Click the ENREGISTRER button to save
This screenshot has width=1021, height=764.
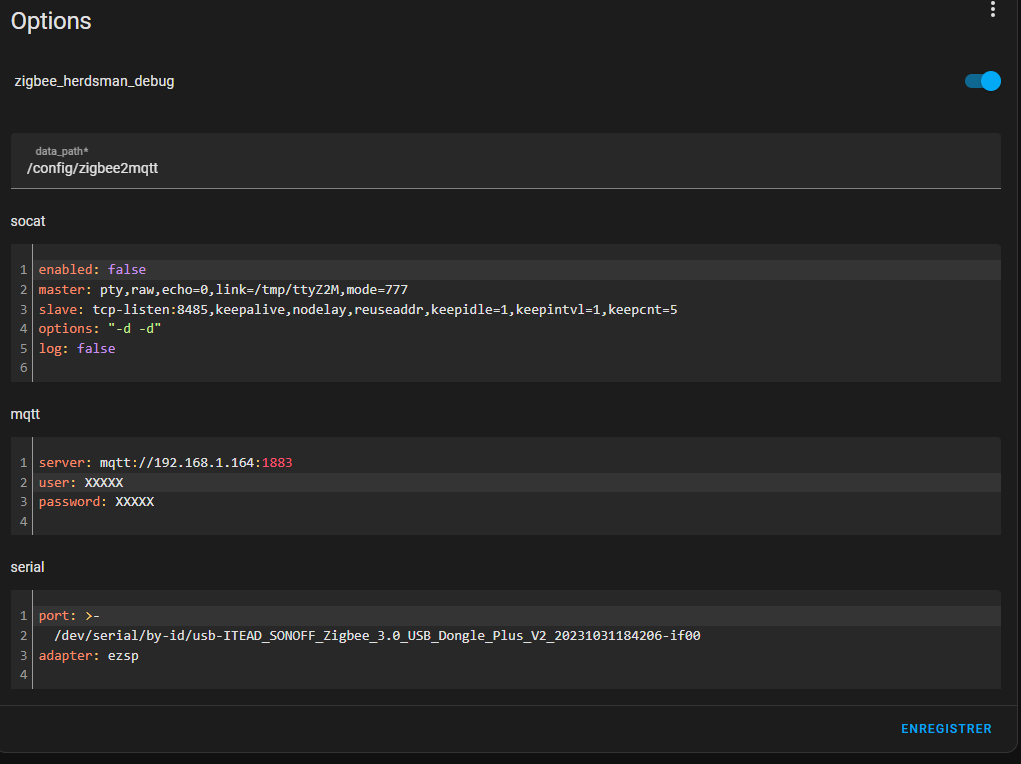(946, 729)
